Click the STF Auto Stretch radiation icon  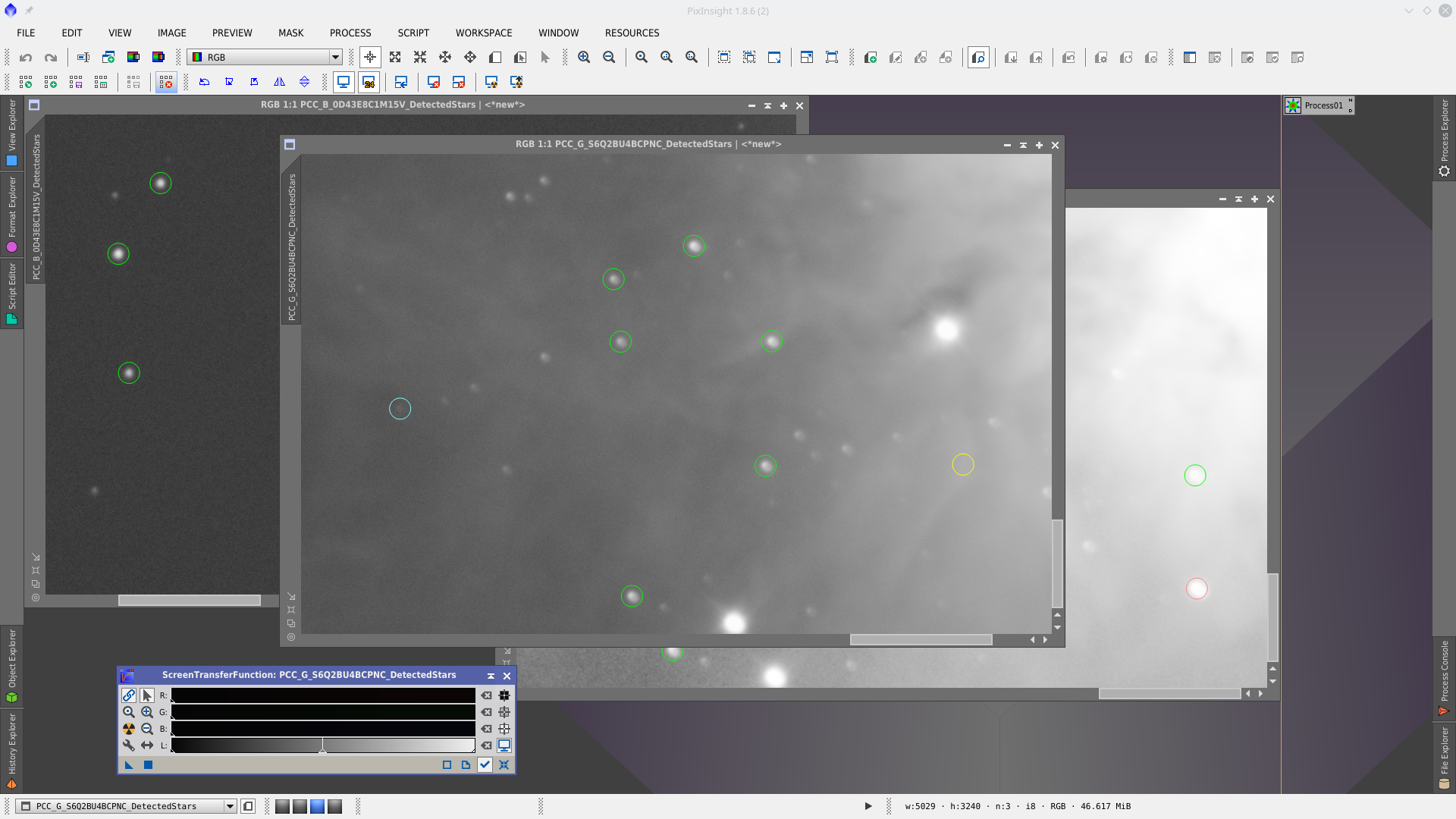(x=129, y=729)
